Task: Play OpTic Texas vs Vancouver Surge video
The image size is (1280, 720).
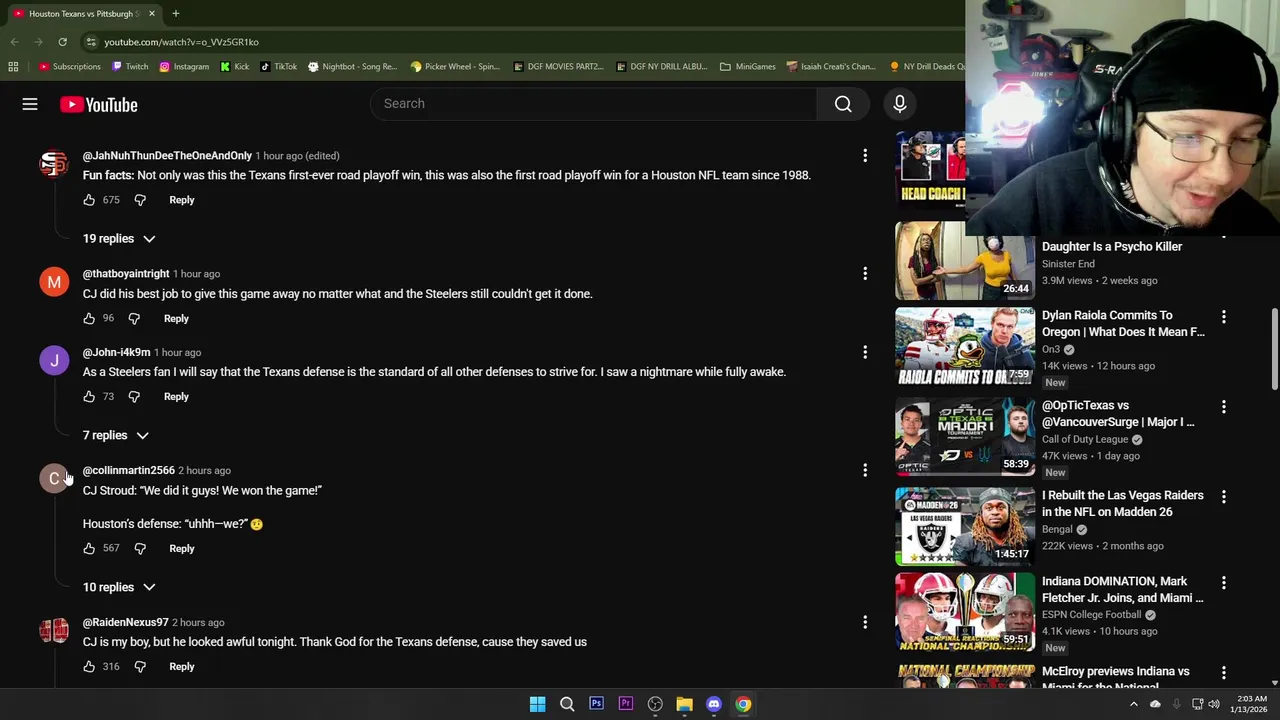Action: tap(965, 437)
